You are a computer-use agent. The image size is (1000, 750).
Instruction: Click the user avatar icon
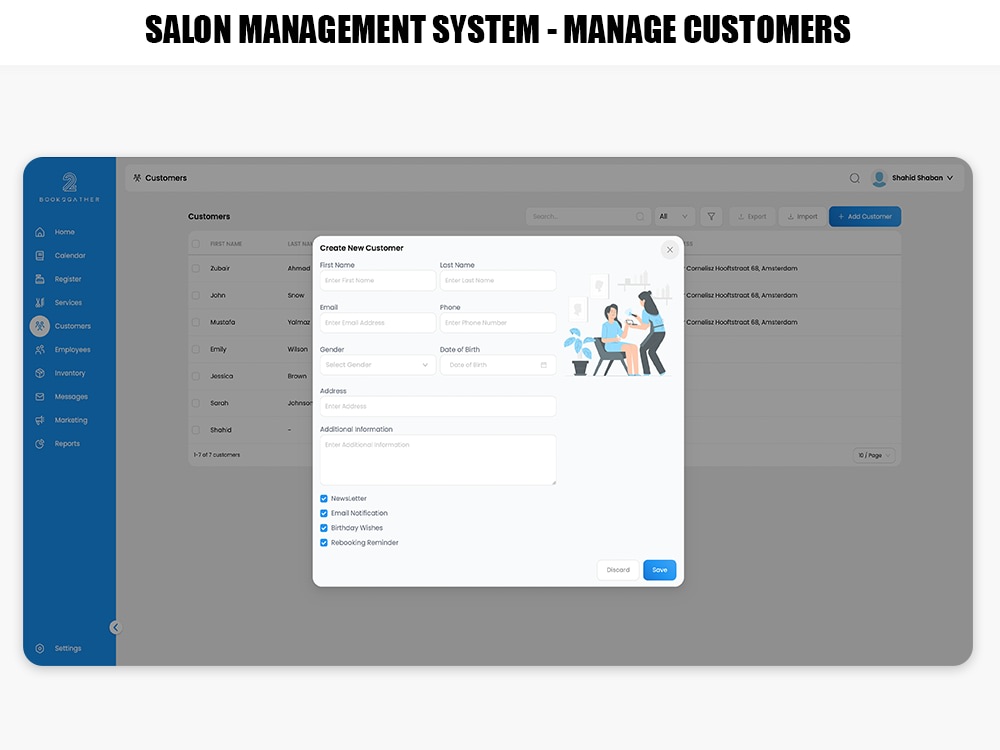879,179
